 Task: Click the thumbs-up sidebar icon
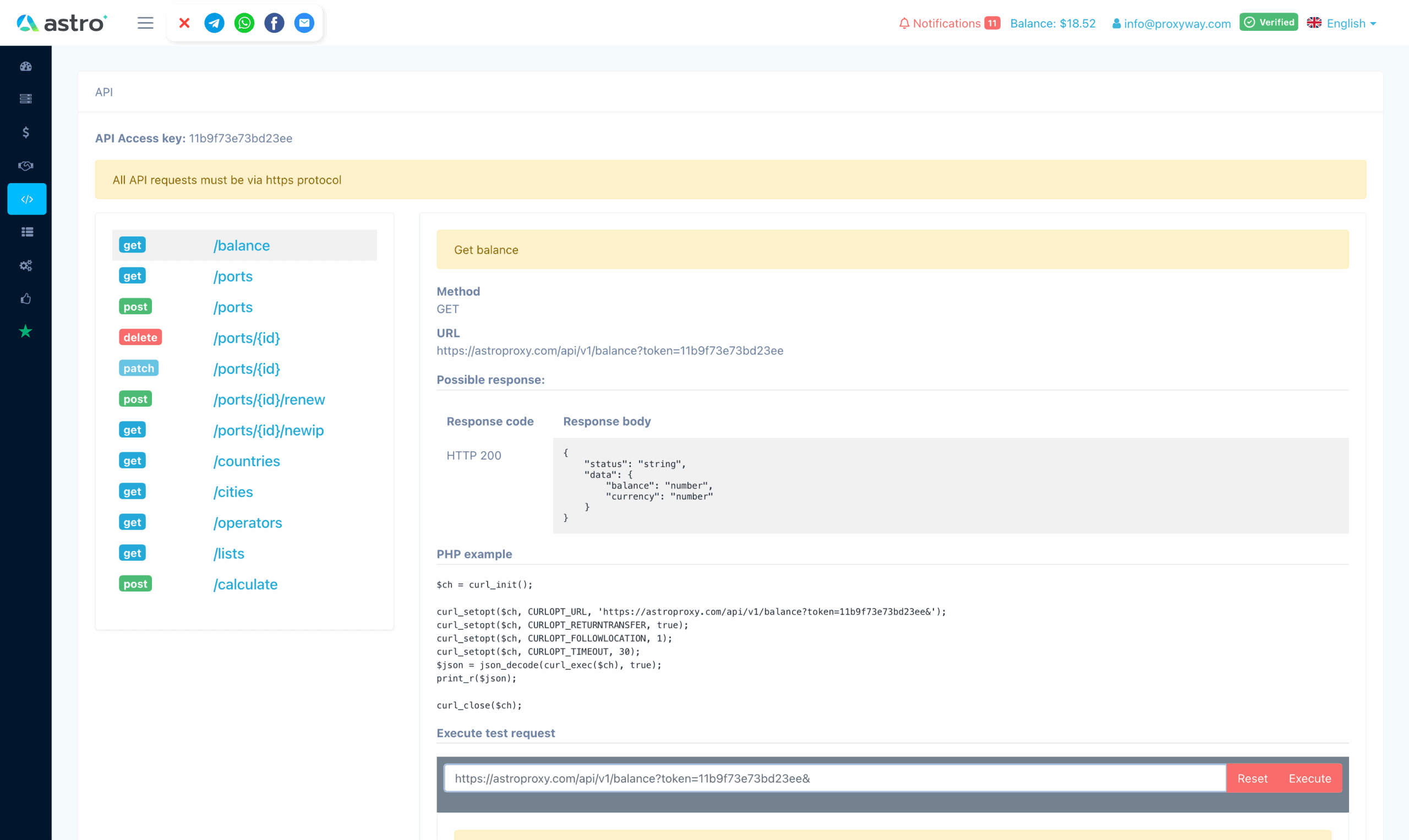pos(26,298)
